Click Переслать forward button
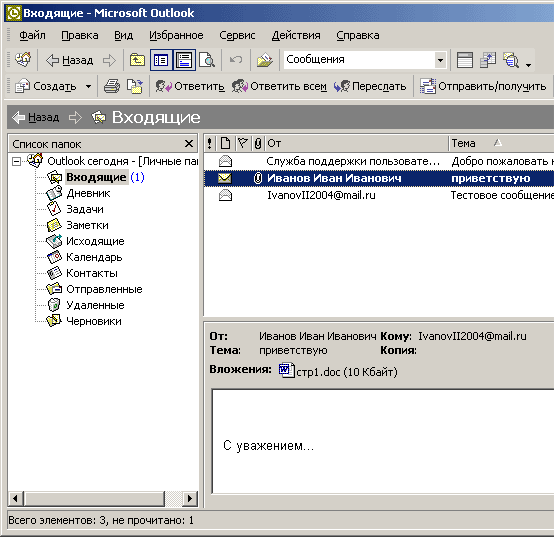Screen dimensions: 554x537 [370, 86]
